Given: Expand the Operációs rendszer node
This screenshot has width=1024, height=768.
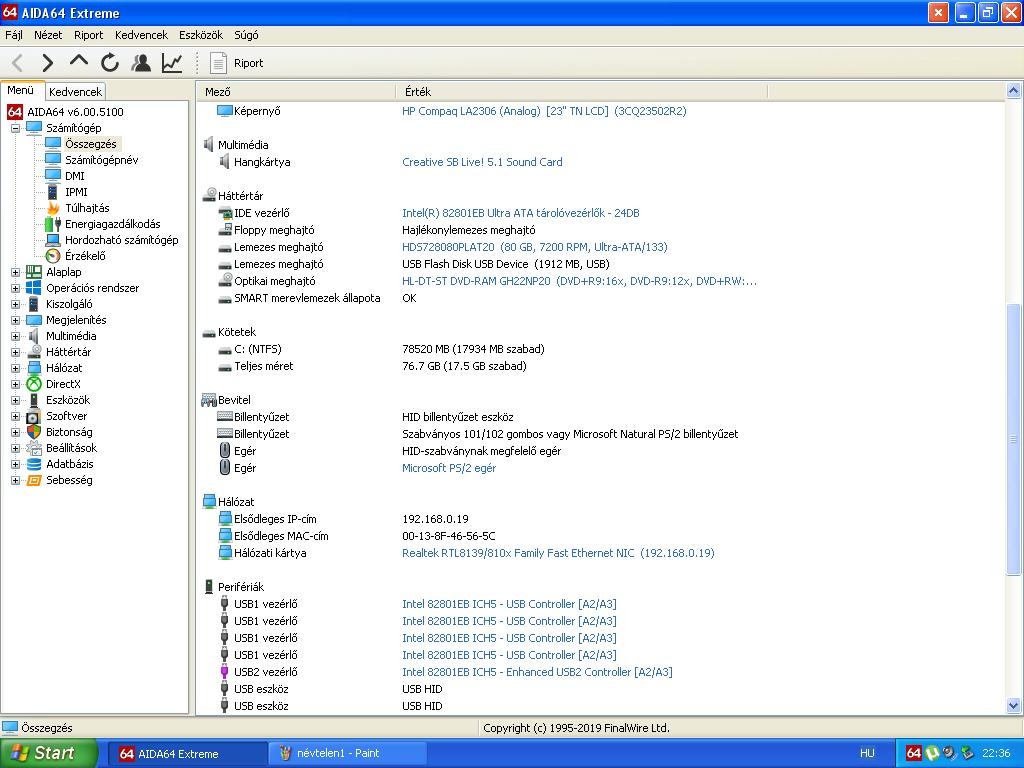Looking at the screenshot, I should pos(16,288).
